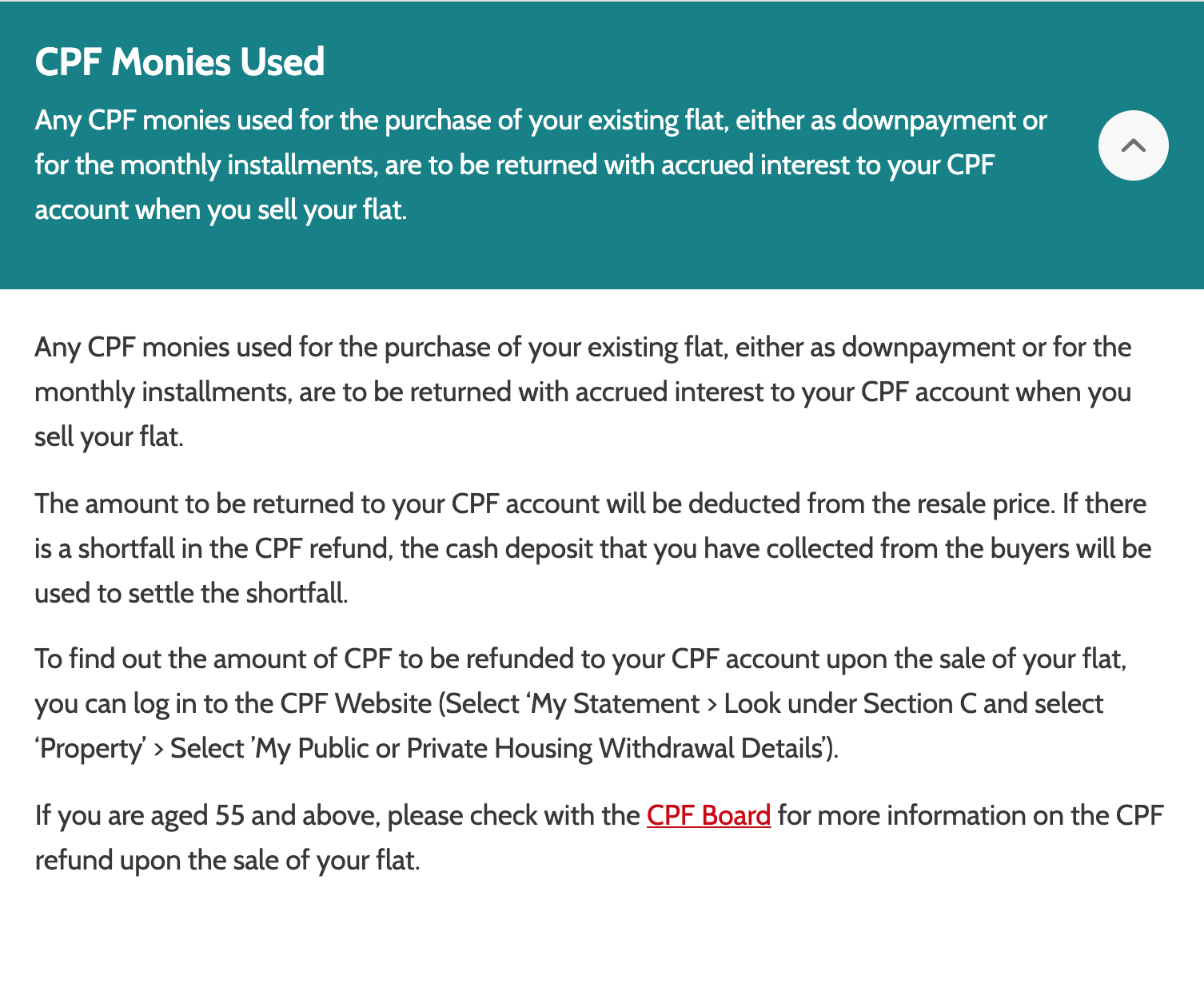This screenshot has width=1204, height=1007.
Task: Click the white summary text in teal header
Action: [x=540, y=165]
